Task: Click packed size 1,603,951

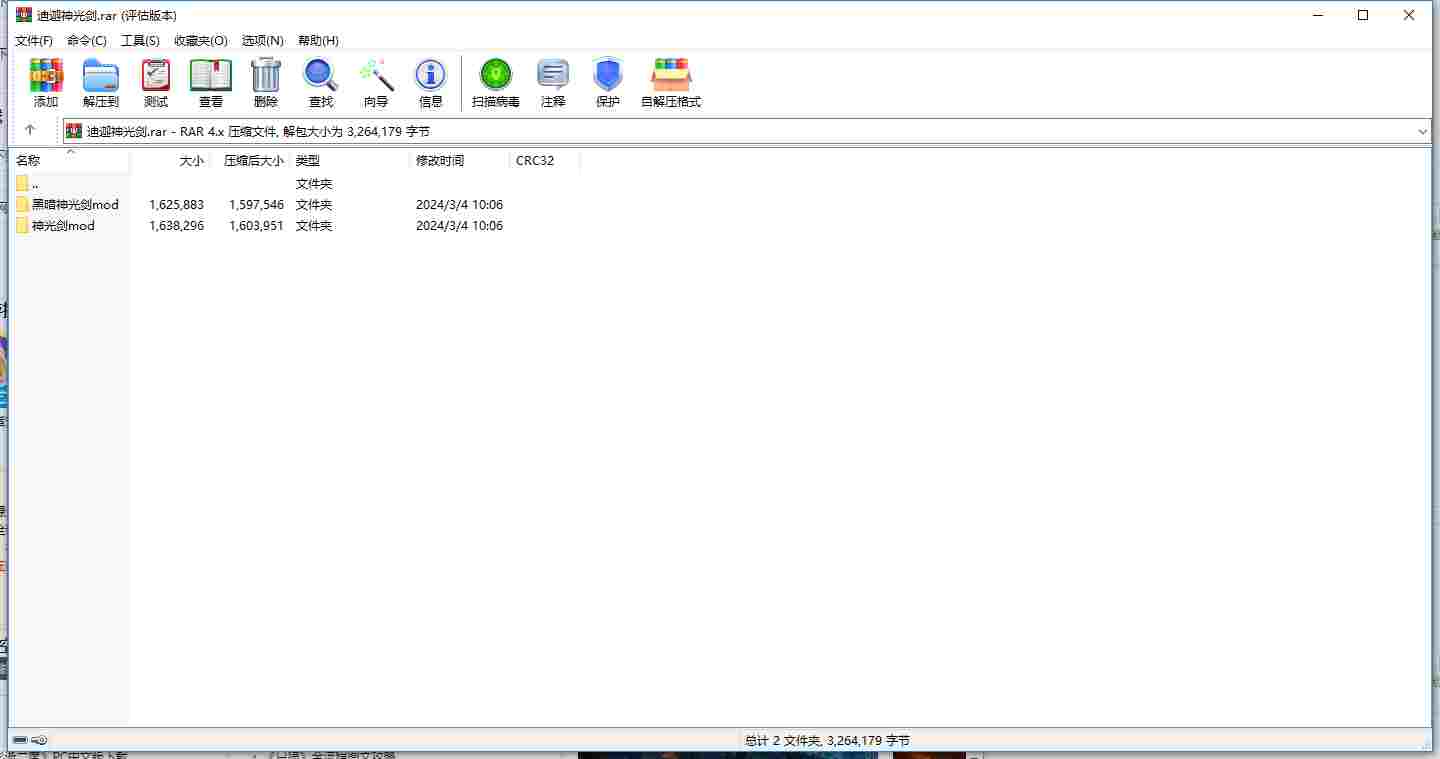Action: [x=256, y=225]
